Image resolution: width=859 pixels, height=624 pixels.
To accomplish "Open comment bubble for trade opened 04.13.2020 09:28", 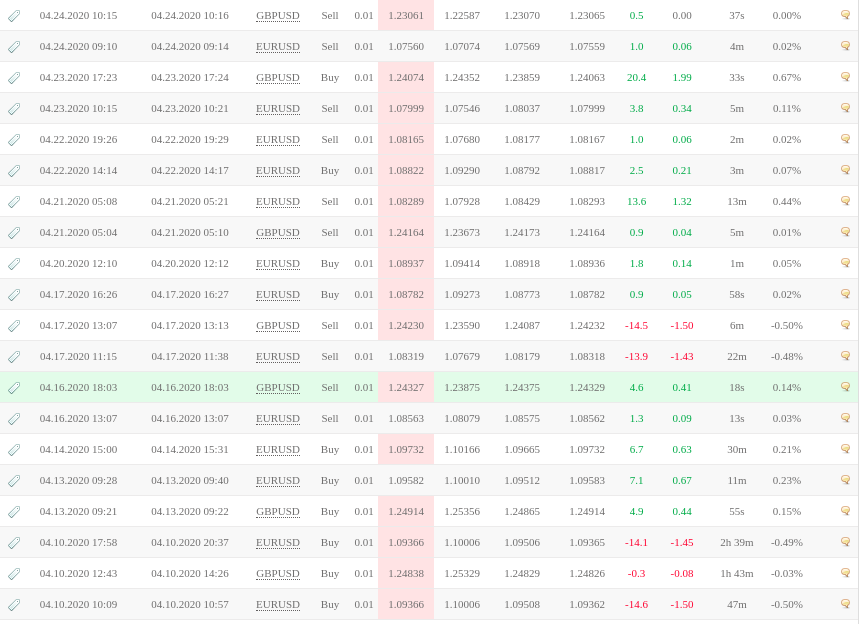I will tap(845, 480).
